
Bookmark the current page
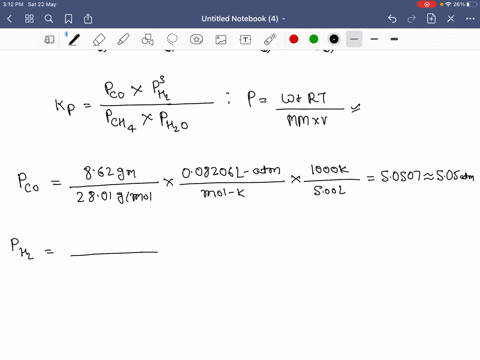[x=68, y=19]
